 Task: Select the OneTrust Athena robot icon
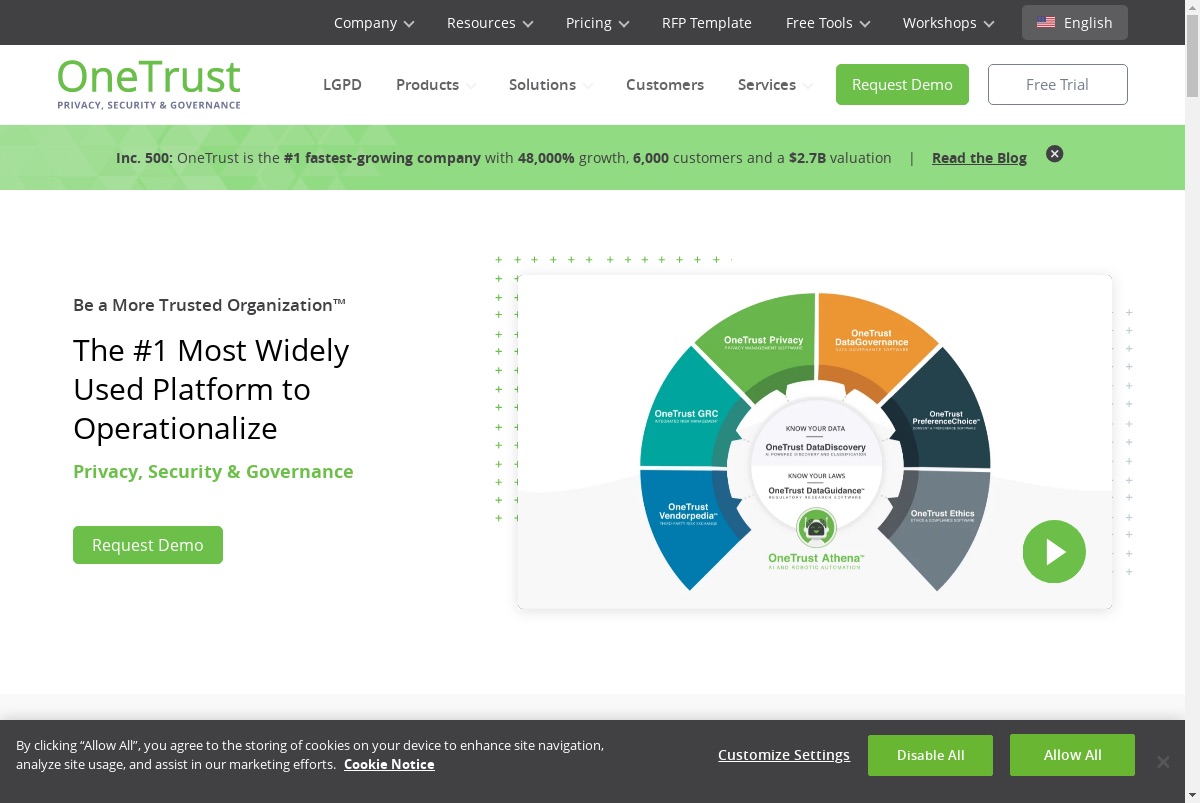coord(816,528)
